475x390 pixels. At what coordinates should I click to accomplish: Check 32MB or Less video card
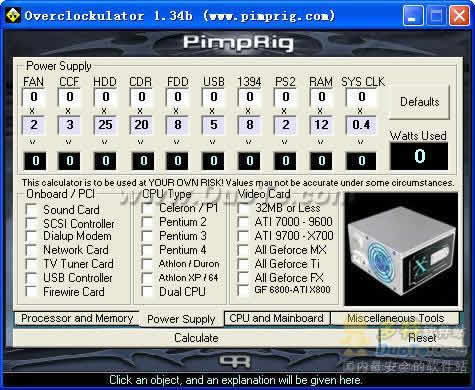pyautogui.click(x=243, y=208)
